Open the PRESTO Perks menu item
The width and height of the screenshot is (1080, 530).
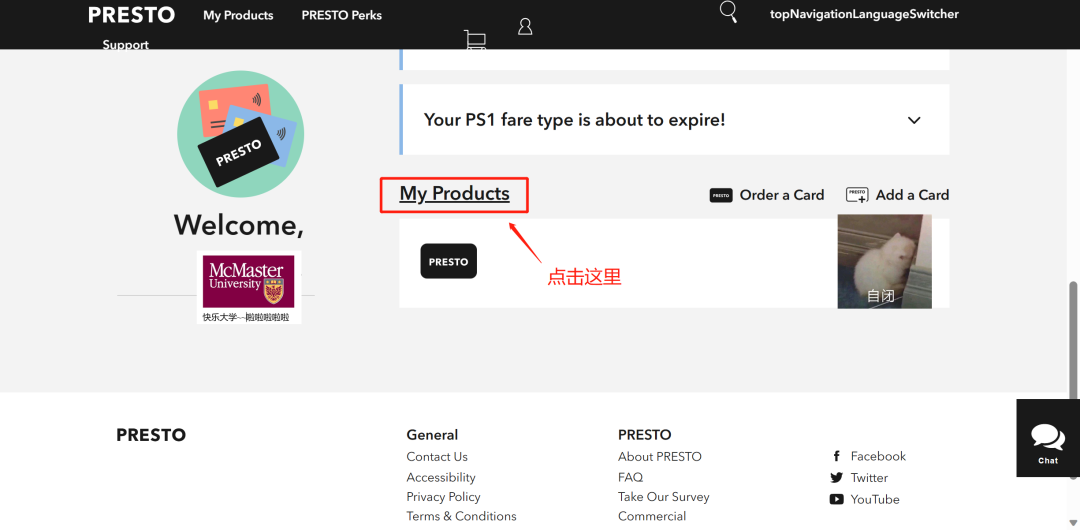coord(341,15)
